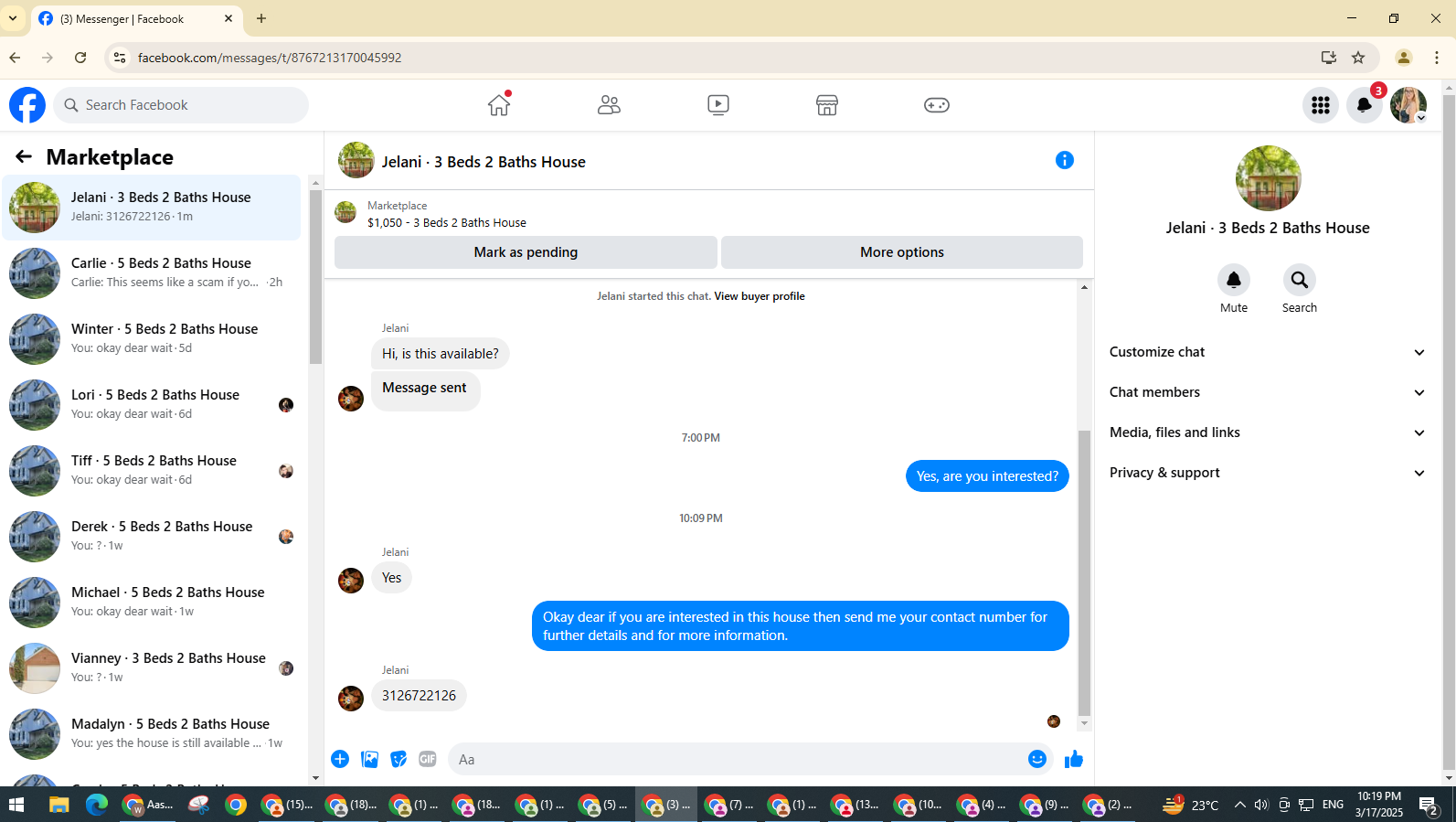
Task: Open the Windows notification center icon
Action: (1429, 806)
